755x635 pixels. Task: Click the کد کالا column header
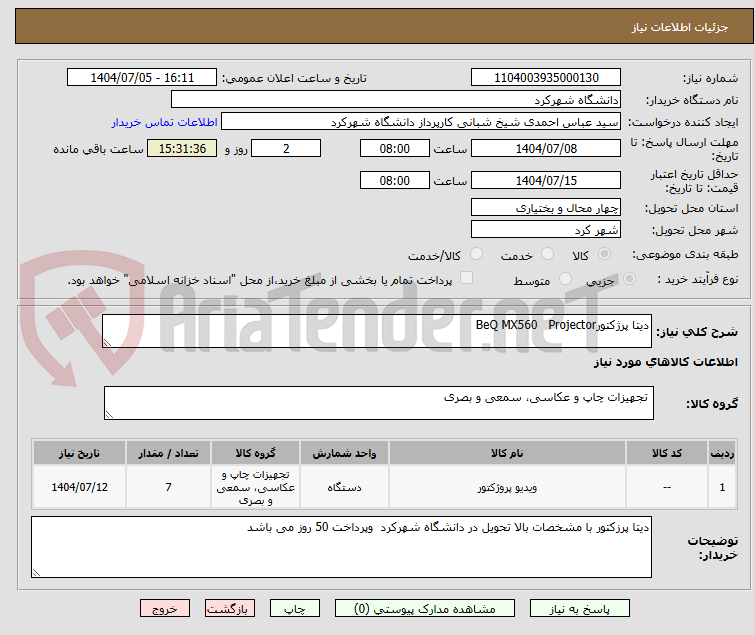[667, 453]
